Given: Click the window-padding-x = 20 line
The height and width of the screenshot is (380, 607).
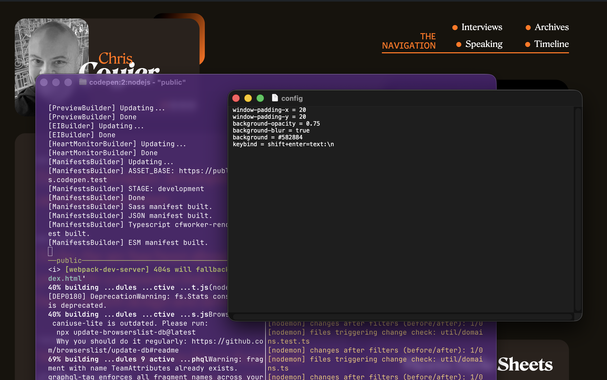Looking at the screenshot, I should point(269,110).
